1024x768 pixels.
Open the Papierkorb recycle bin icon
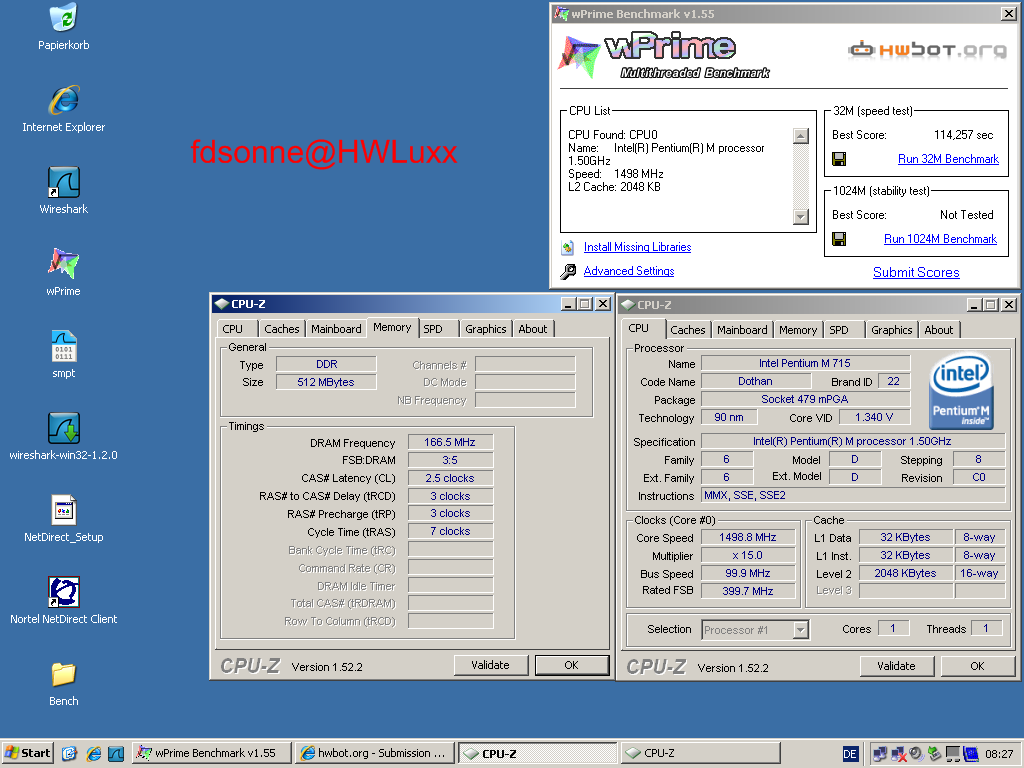click(x=63, y=18)
